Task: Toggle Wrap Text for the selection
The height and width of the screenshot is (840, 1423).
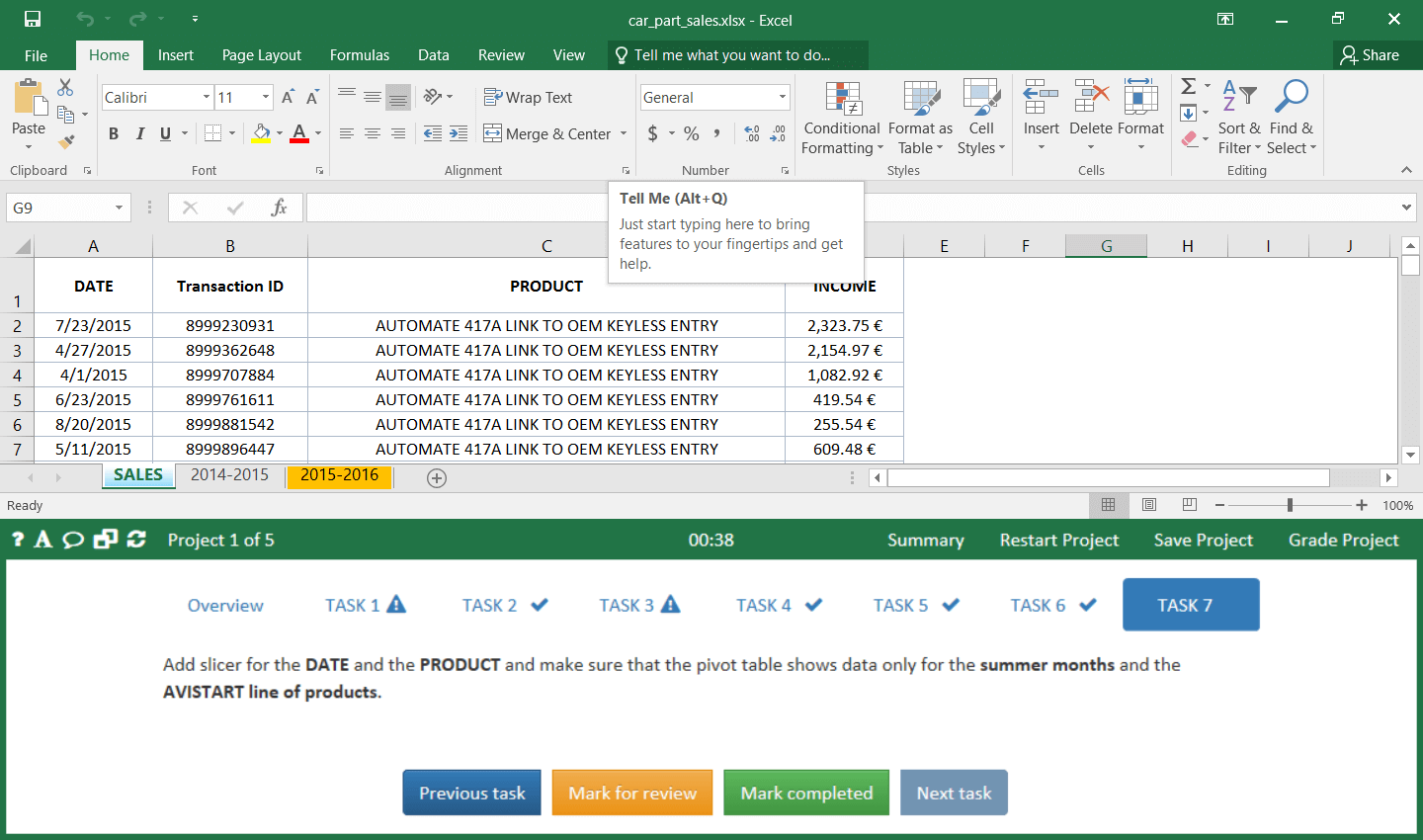Action: pyautogui.click(x=528, y=97)
